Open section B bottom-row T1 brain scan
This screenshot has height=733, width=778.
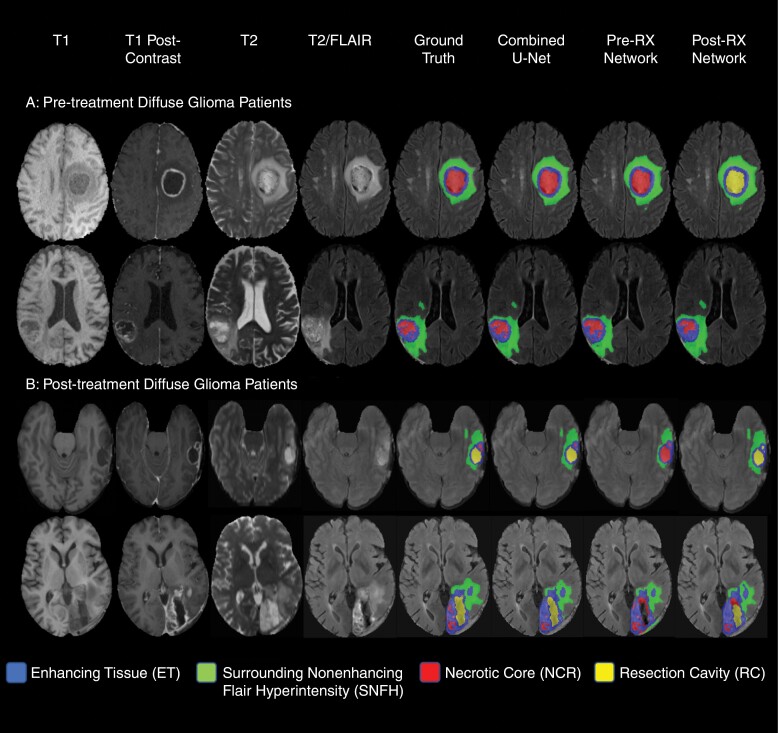(65, 576)
